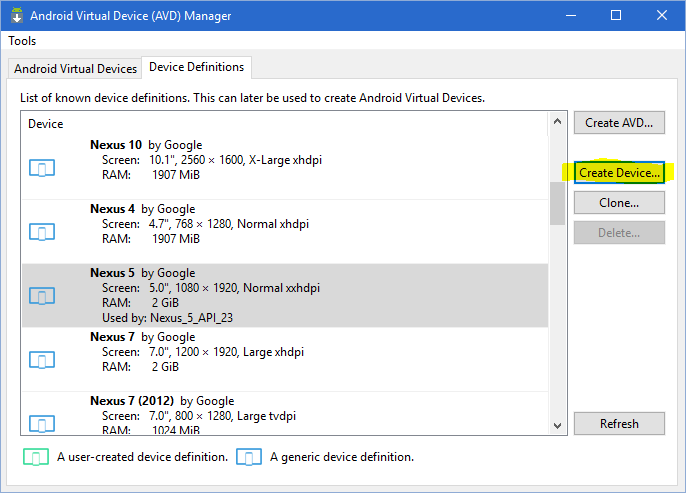Click the blue generic definition legend icon
This screenshot has width=686, height=493.
pos(250,457)
